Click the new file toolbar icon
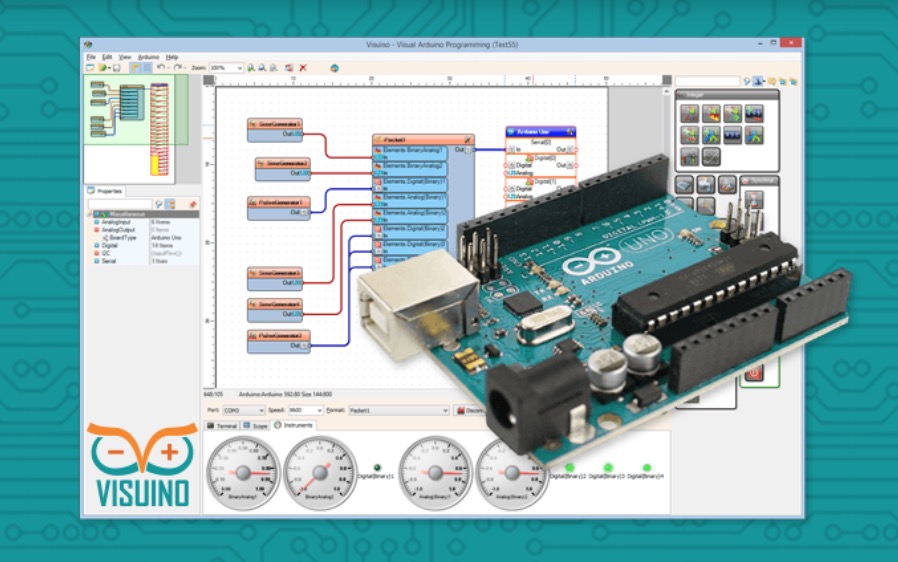This screenshot has height=562, width=898. [89, 68]
